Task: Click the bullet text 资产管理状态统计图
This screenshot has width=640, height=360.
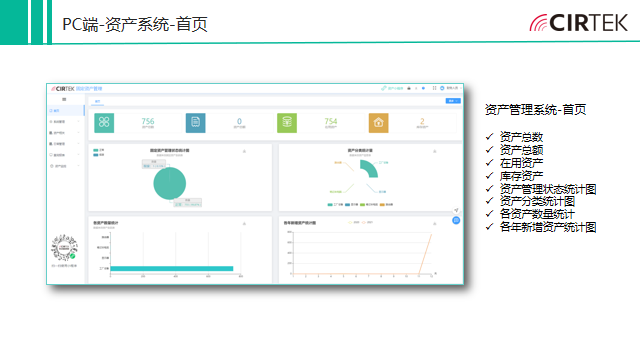Action: point(548,189)
